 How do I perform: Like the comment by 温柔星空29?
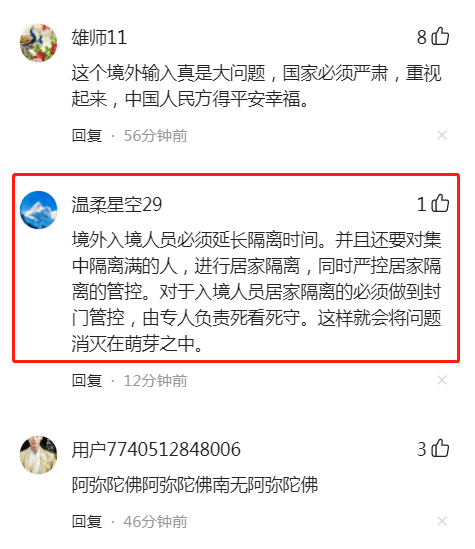point(440,203)
